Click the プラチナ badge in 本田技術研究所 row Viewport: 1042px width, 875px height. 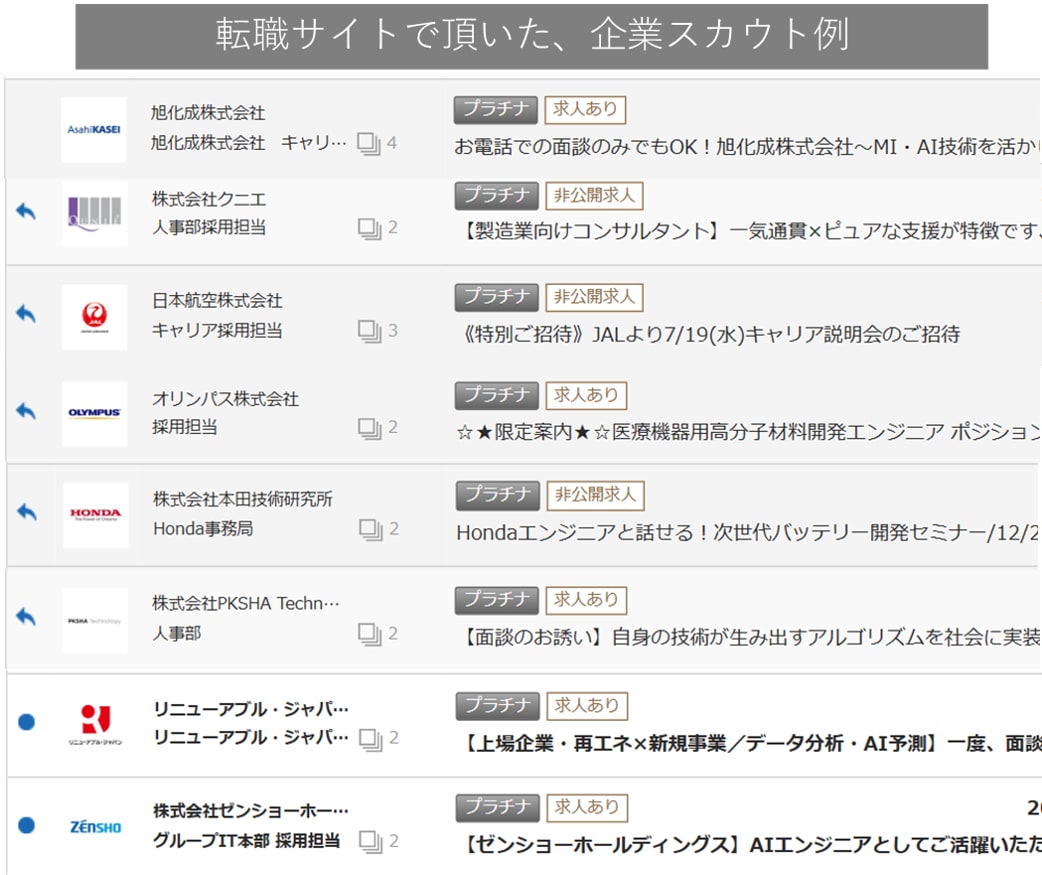coord(498,496)
